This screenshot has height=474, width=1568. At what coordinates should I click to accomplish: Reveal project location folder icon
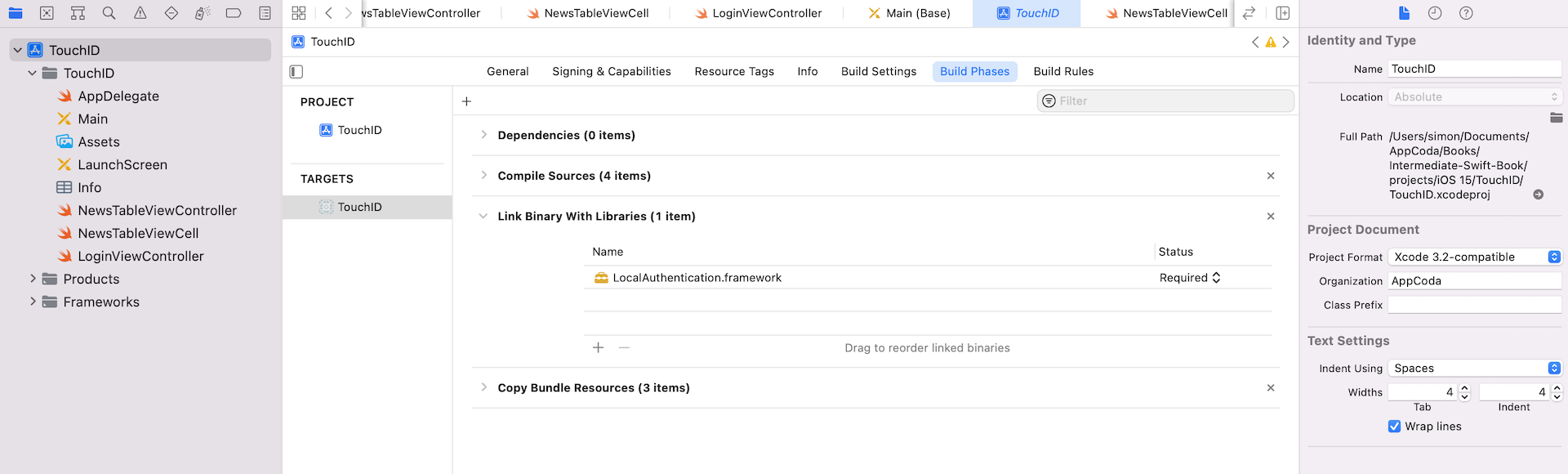pos(1556,118)
